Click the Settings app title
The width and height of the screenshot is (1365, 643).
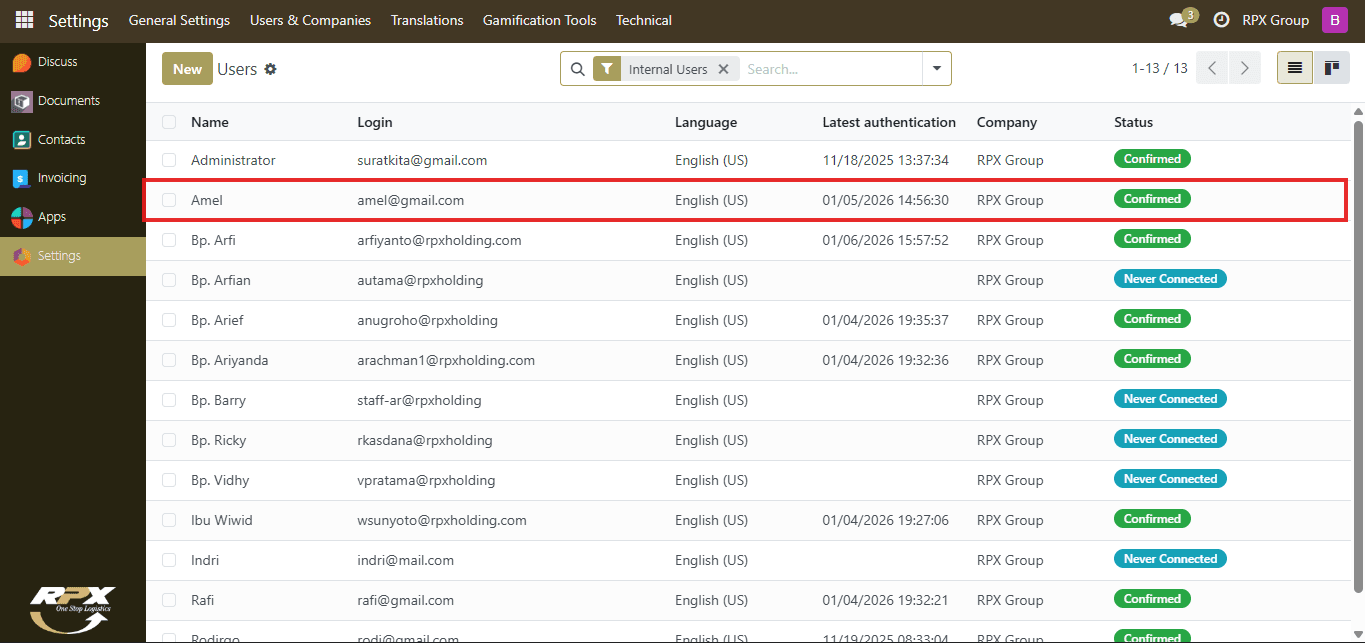(x=78, y=20)
